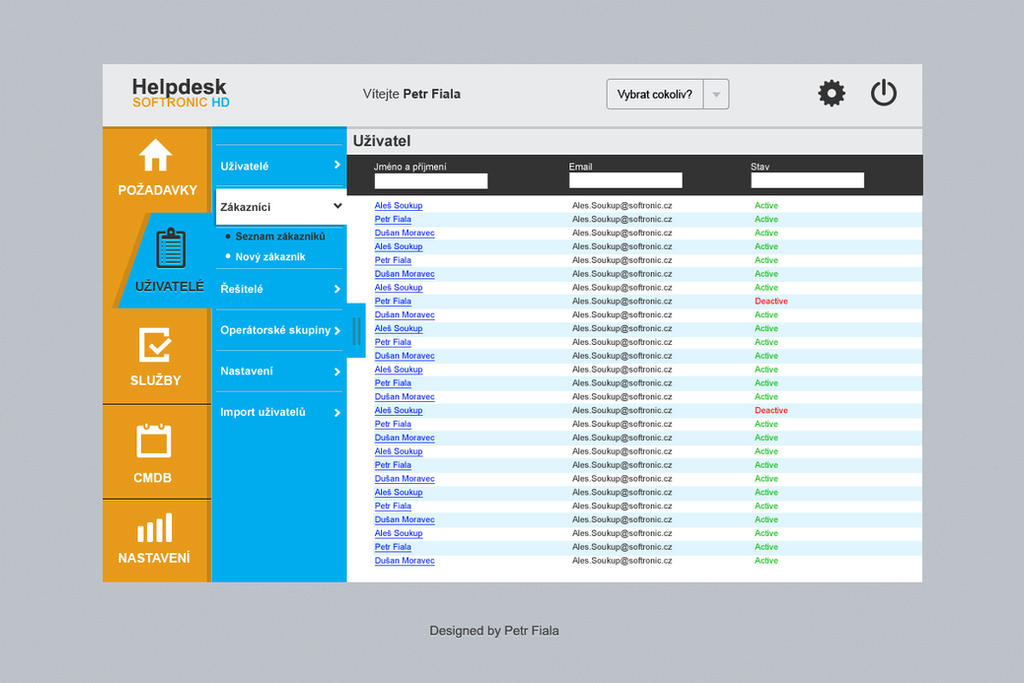Click the email in the first row
This screenshot has width=1024, height=683.
click(x=622, y=206)
